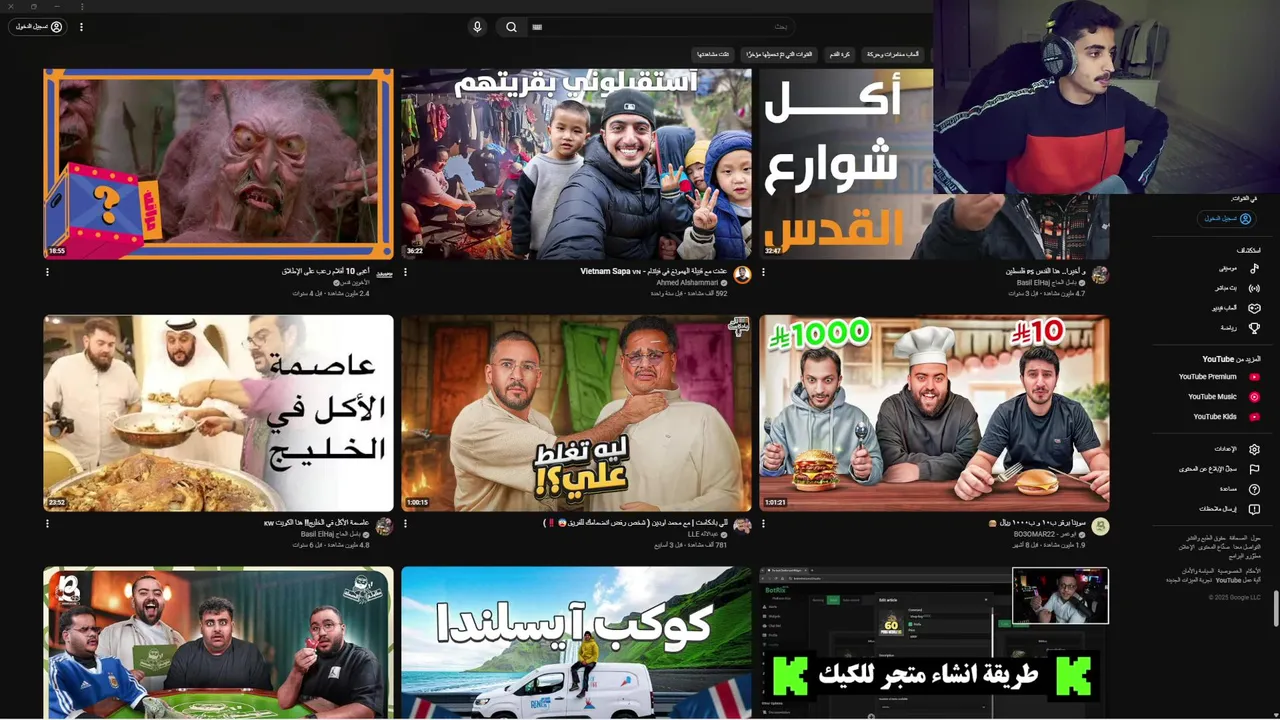Open options menu for Jerusalem food video
The width and height of the screenshot is (1280, 720).
763,272
